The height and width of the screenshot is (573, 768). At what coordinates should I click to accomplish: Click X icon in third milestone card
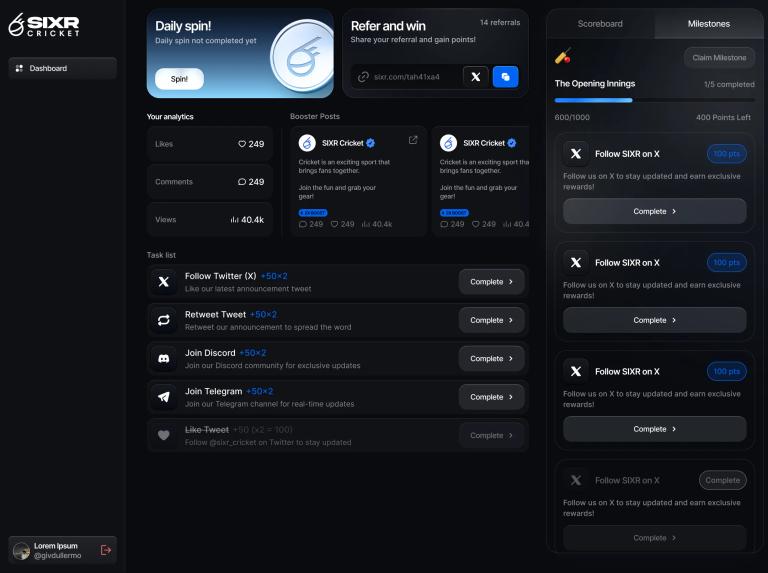pos(576,371)
